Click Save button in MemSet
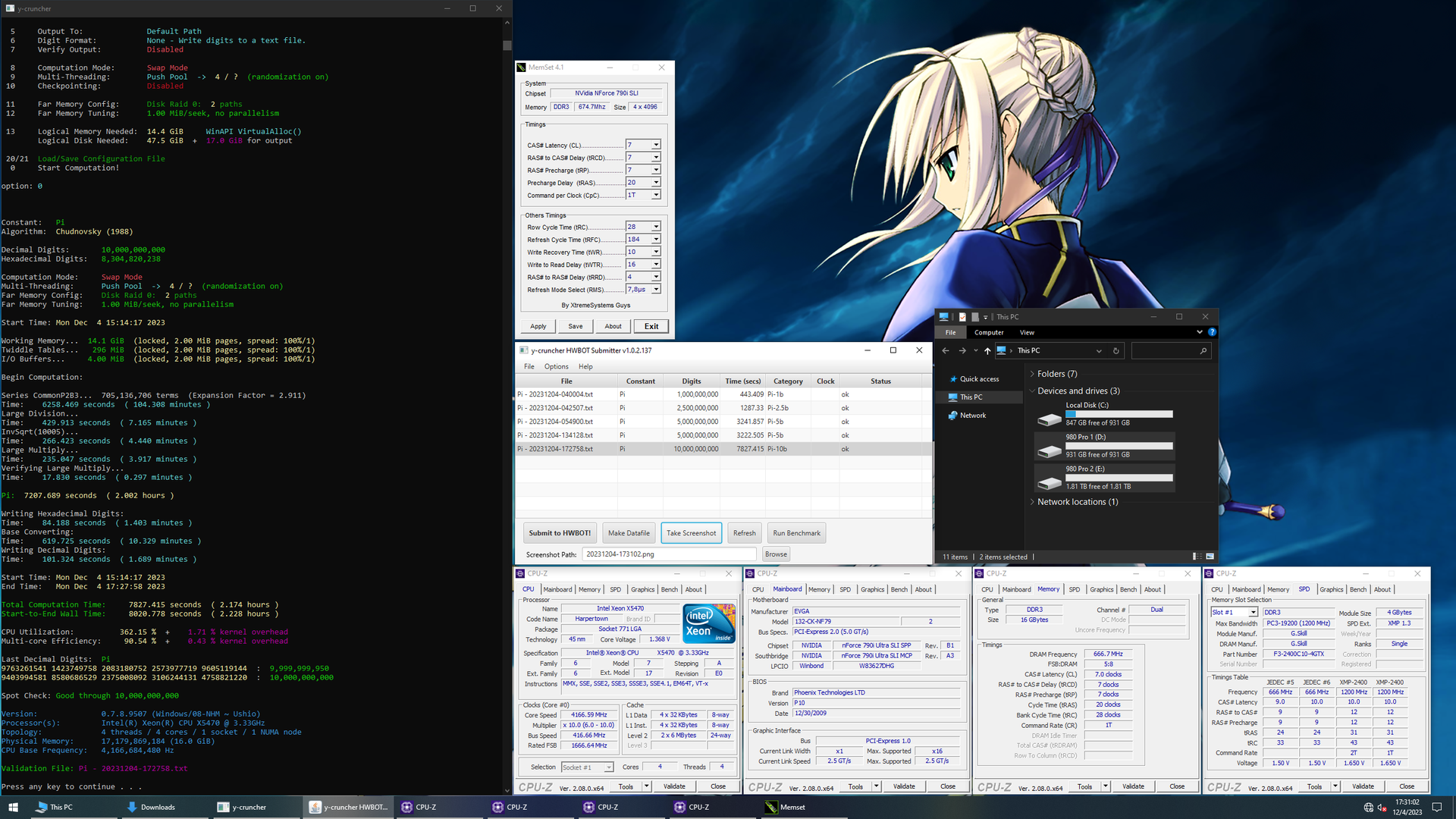This screenshot has height=819, width=1456. [x=576, y=326]
